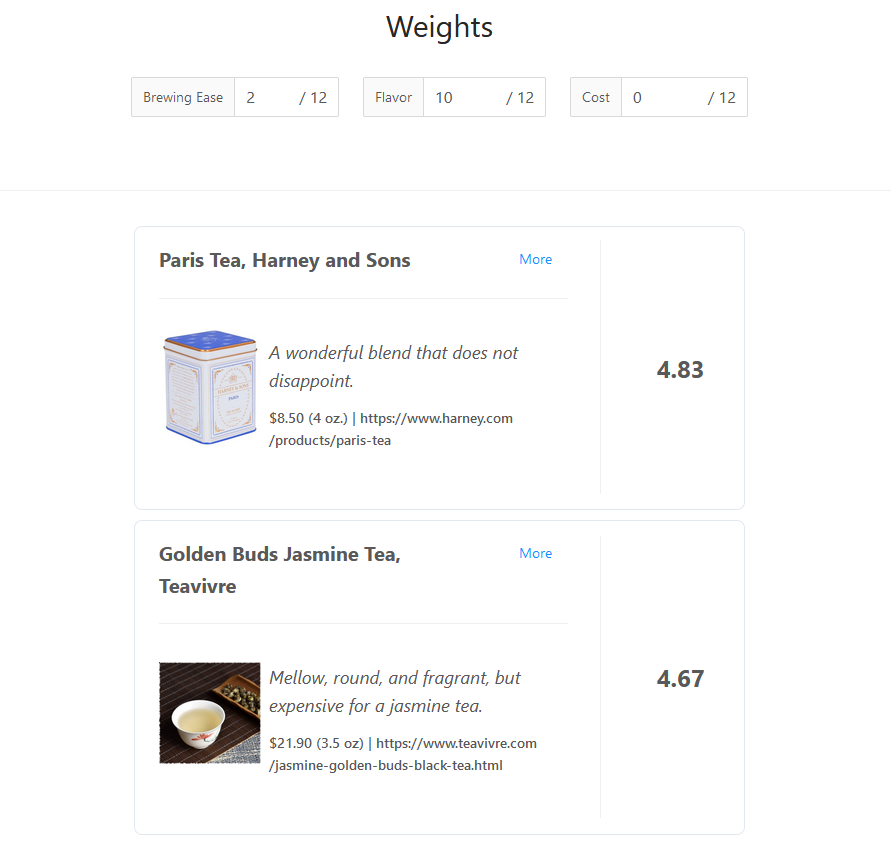Expand More for Golden Buds Jasmine Tea

pos(535,554)
